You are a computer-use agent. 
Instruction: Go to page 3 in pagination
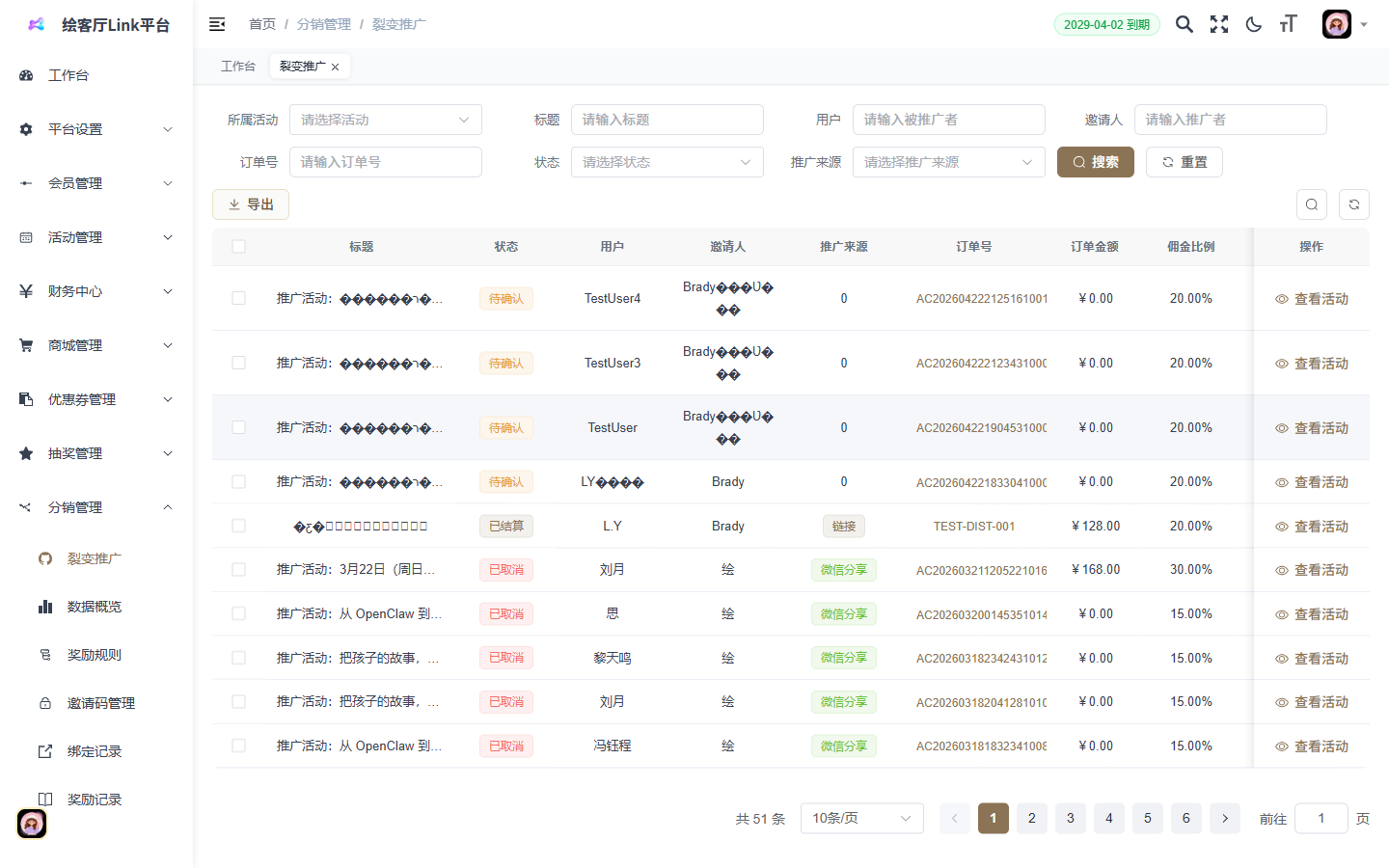pyautogui.click(x=1070, y=818)
